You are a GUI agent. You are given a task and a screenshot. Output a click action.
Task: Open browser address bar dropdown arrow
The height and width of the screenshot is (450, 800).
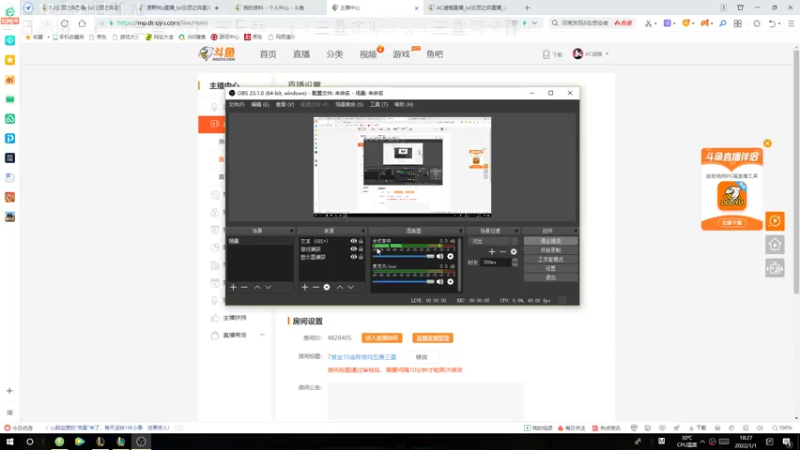534,23
